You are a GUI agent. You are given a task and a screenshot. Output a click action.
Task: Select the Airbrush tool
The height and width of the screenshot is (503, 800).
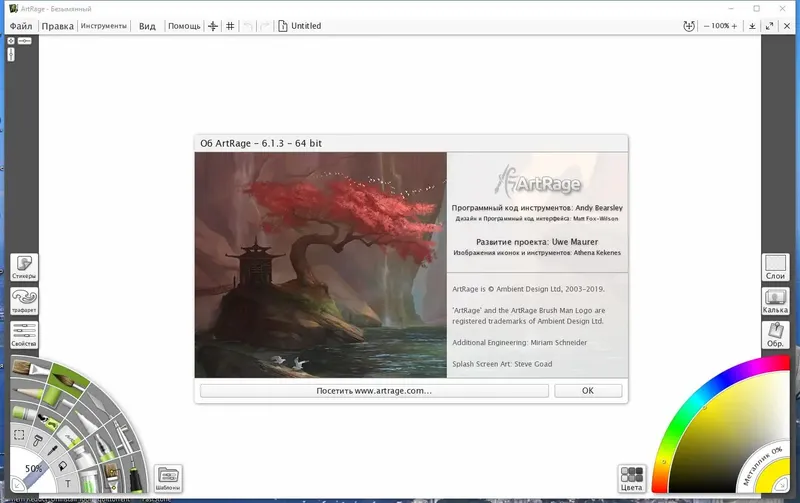[x=123, y=437]
